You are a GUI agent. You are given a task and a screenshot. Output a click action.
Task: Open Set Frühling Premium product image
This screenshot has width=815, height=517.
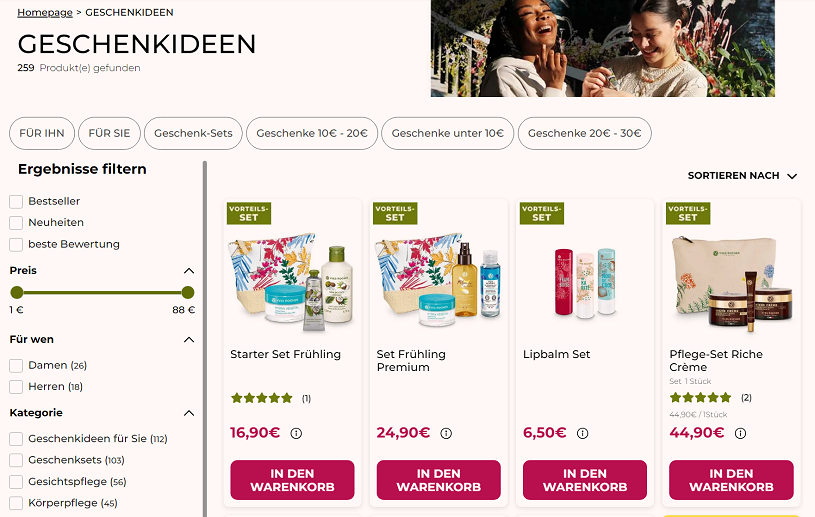[x=439, y=278]
